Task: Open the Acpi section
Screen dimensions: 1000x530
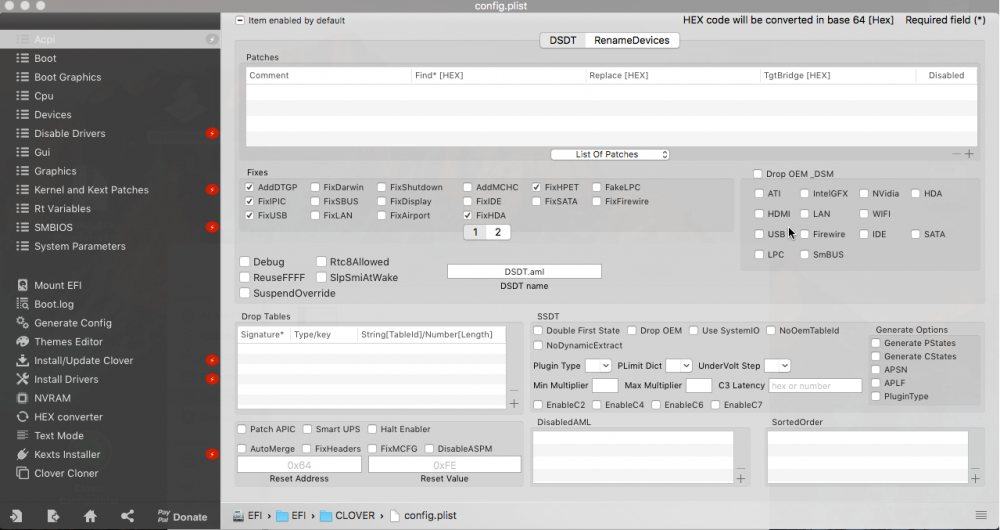Action: (110, 40)
